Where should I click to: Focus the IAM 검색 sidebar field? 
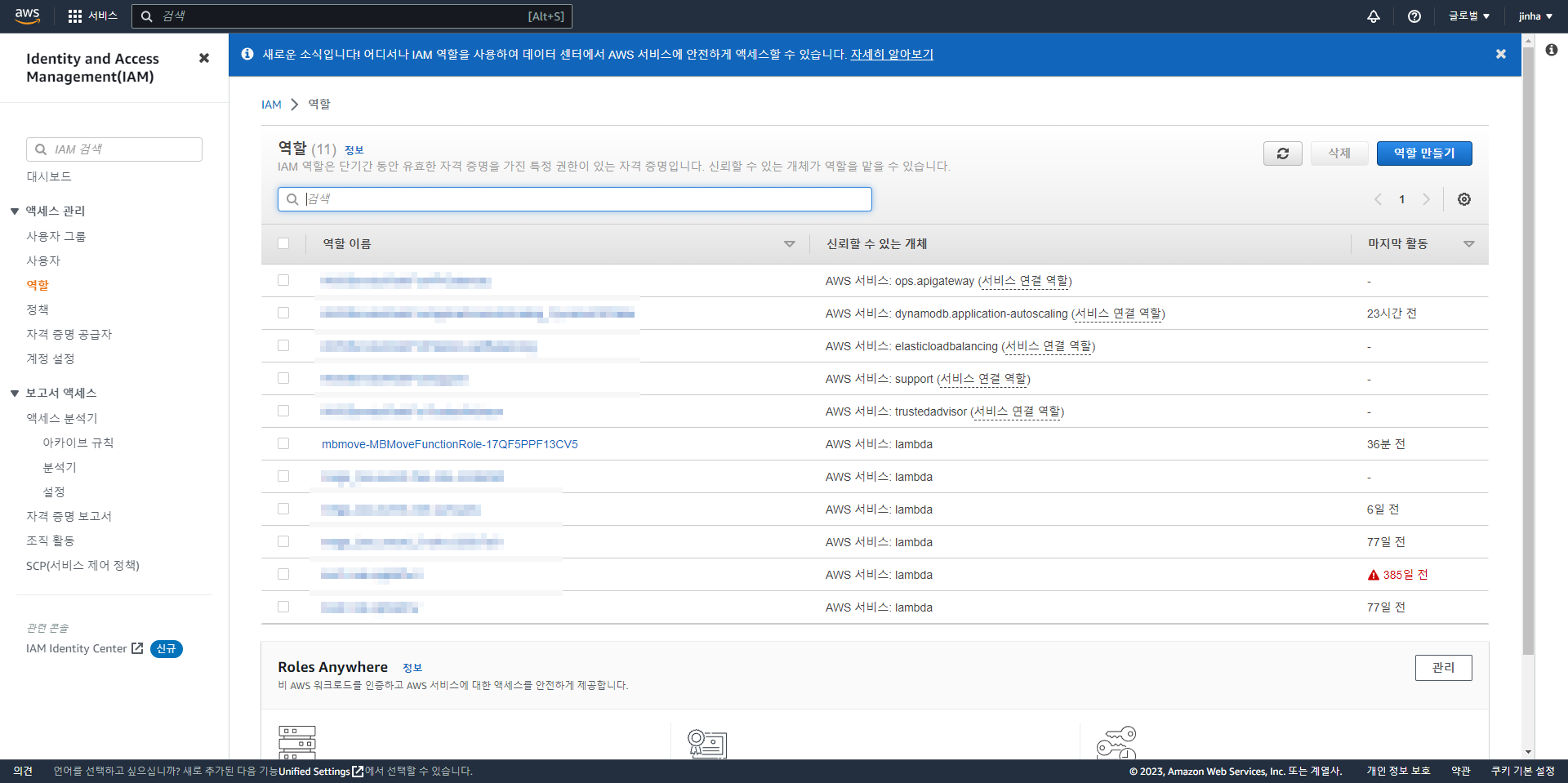pos(114,149)
